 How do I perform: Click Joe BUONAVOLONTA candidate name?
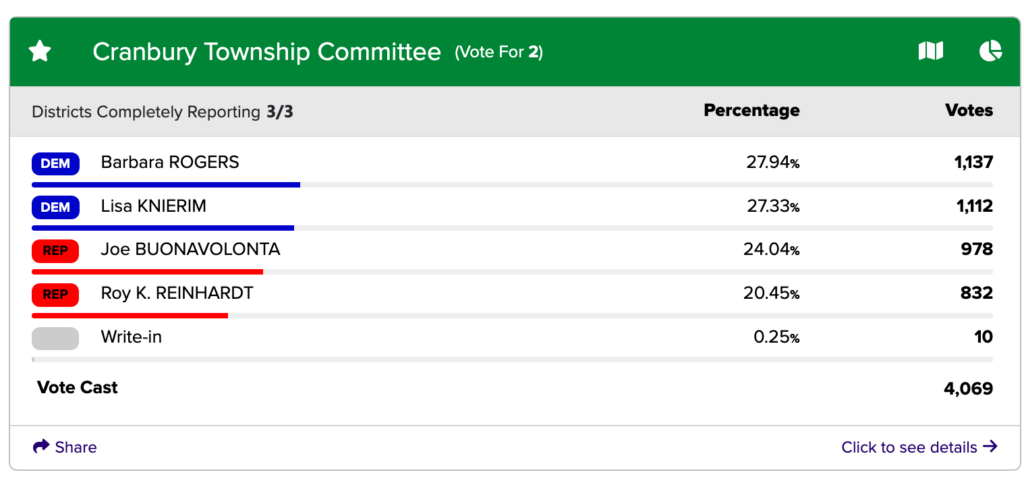(190, 249)
